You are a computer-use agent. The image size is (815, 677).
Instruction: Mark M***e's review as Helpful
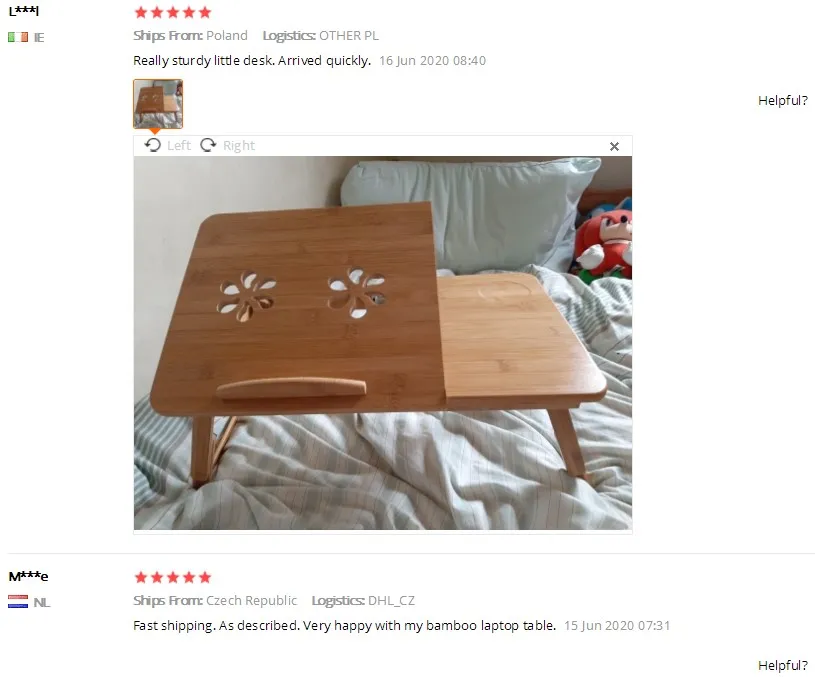pos(783,665)
